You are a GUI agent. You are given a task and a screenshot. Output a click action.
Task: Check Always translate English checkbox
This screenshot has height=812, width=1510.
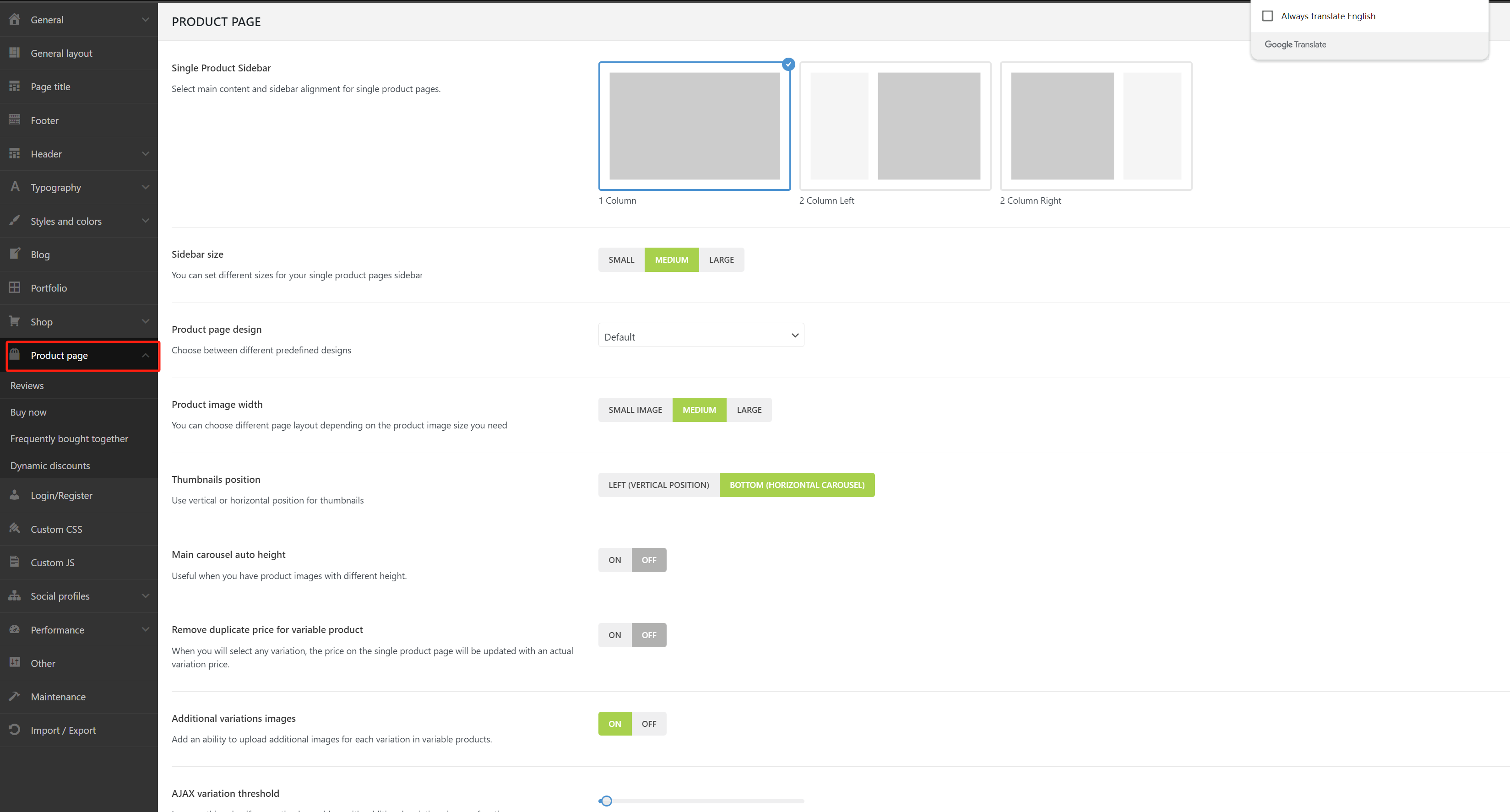coord(1267,16)
